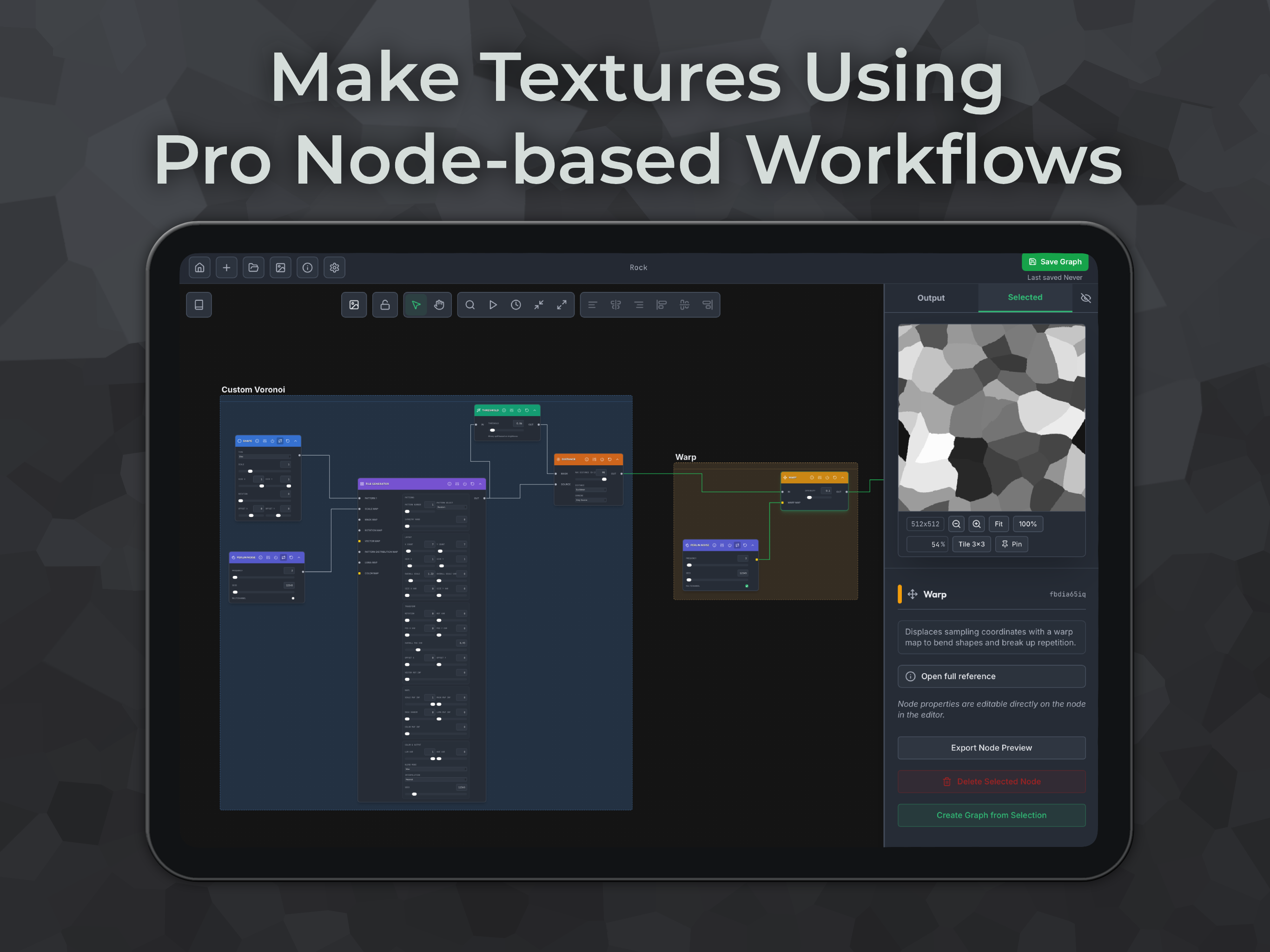Click the align left edges icon
The width and height of the screenshot is (1270, 952).
(x=661, y=305)
